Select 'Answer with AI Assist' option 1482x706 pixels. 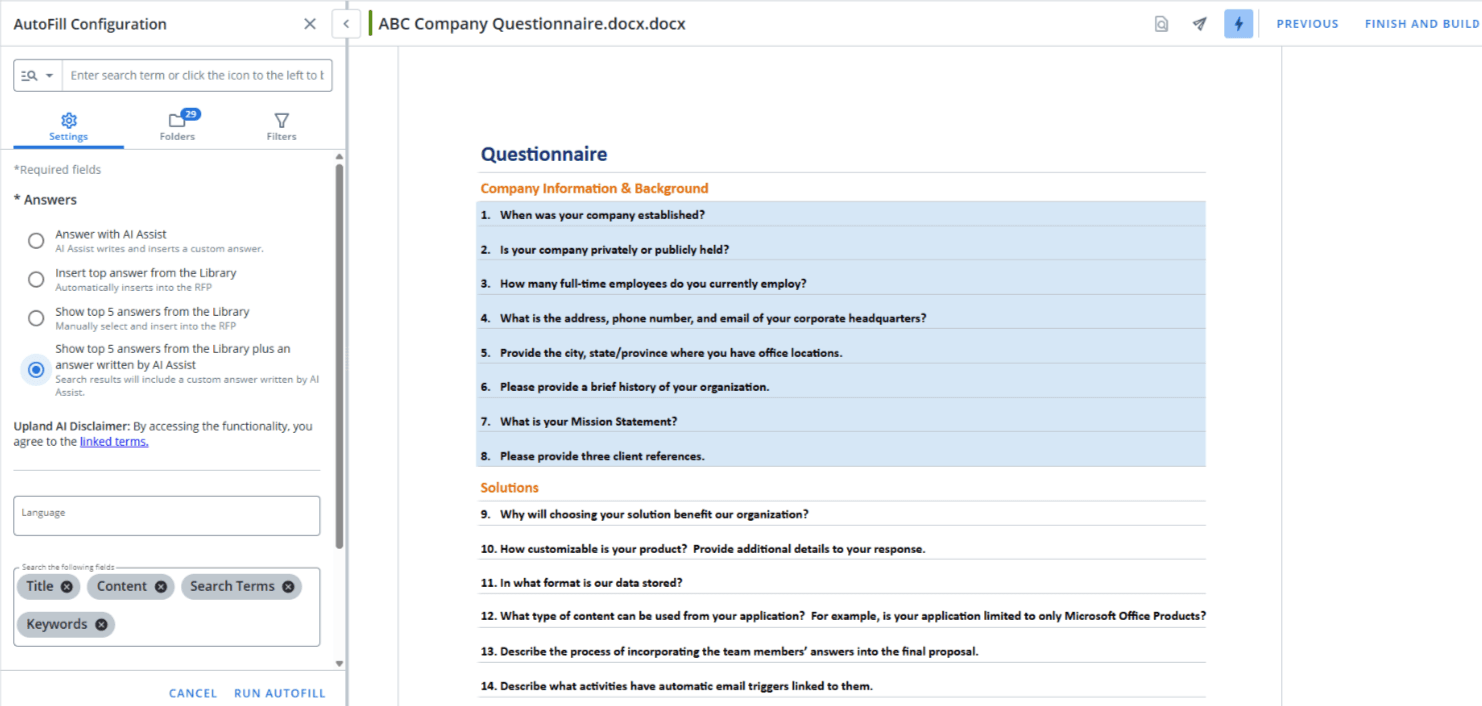(x=35, y=240)
